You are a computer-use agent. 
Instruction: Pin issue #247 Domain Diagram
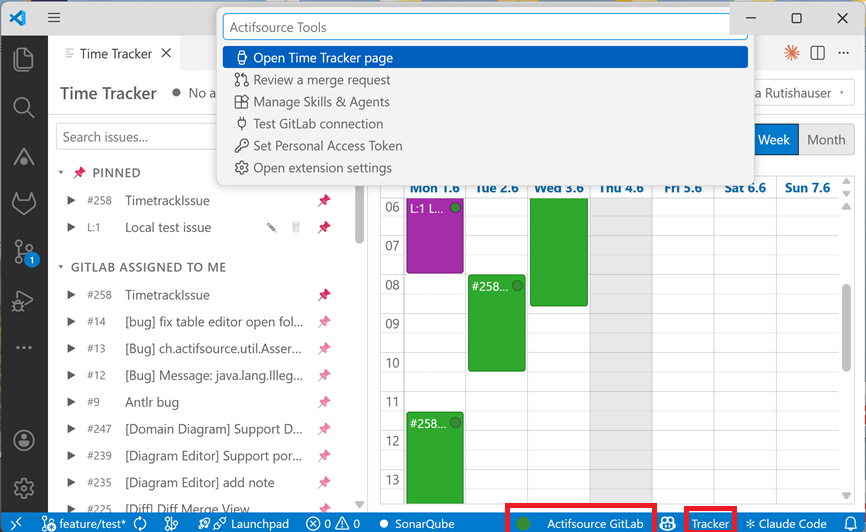[324, 429]
